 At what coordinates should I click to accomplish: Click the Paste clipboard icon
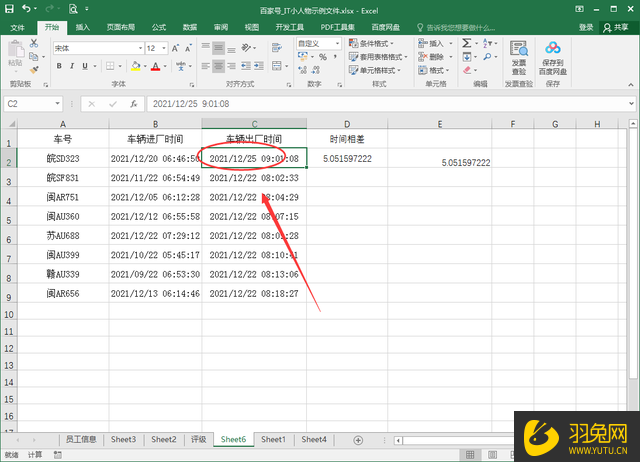[x=16, y=49]
